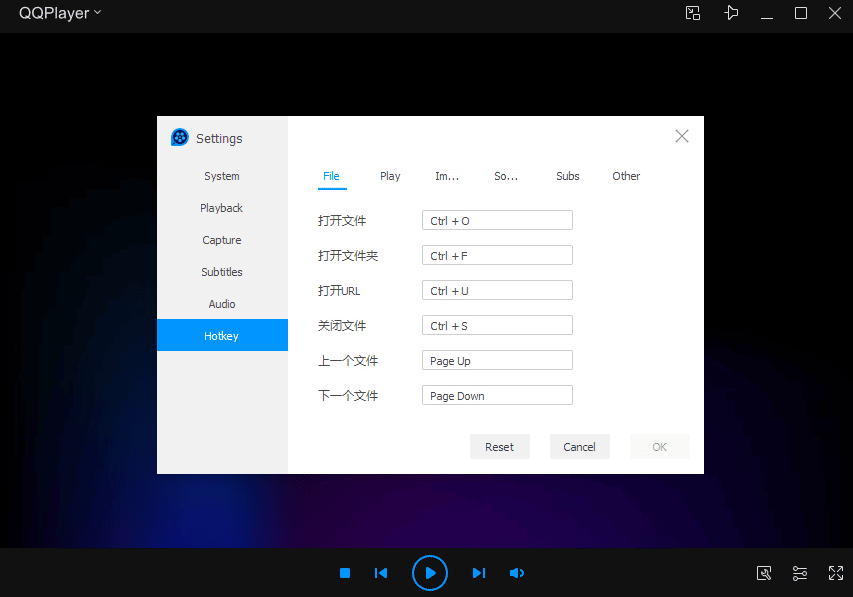
Task: Click the Cancel button
Action: [x=579, y=447]
